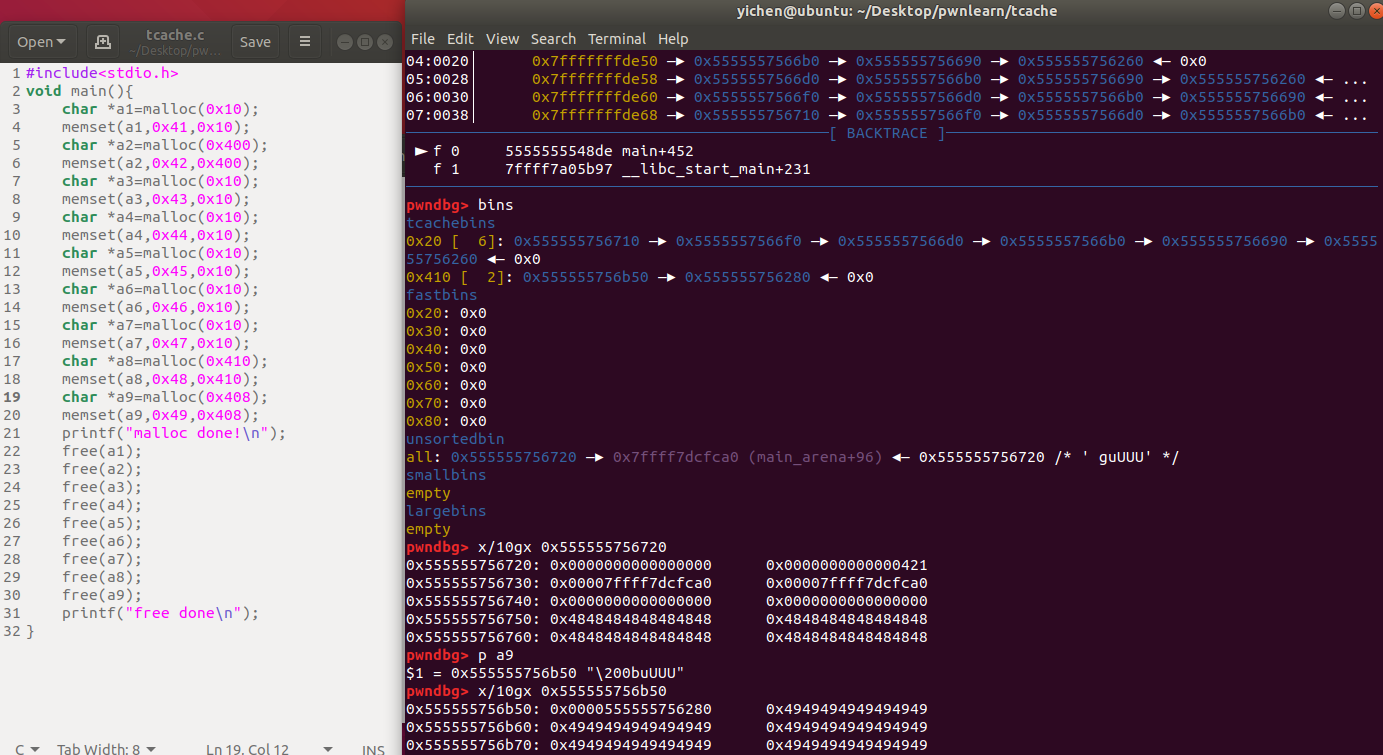The height and width of the screenshot is (755, 1383).
Task: Click the 0x0000555555756280 memory value
Action: tap(630, 709)
